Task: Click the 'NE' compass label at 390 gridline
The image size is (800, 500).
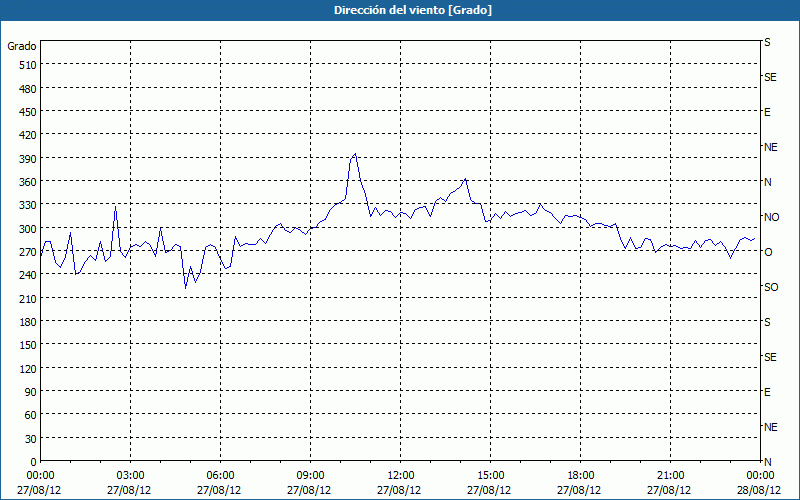Action: [771, 147]
